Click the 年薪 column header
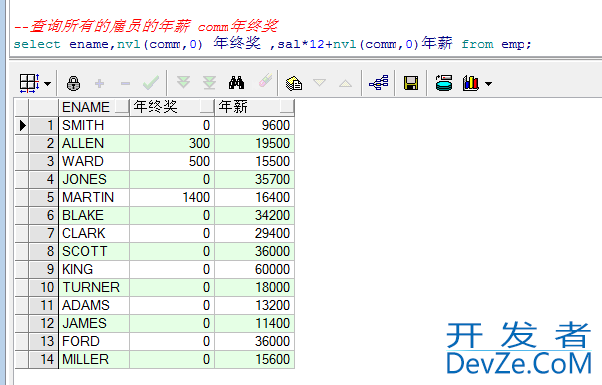 tap(255, 107)
